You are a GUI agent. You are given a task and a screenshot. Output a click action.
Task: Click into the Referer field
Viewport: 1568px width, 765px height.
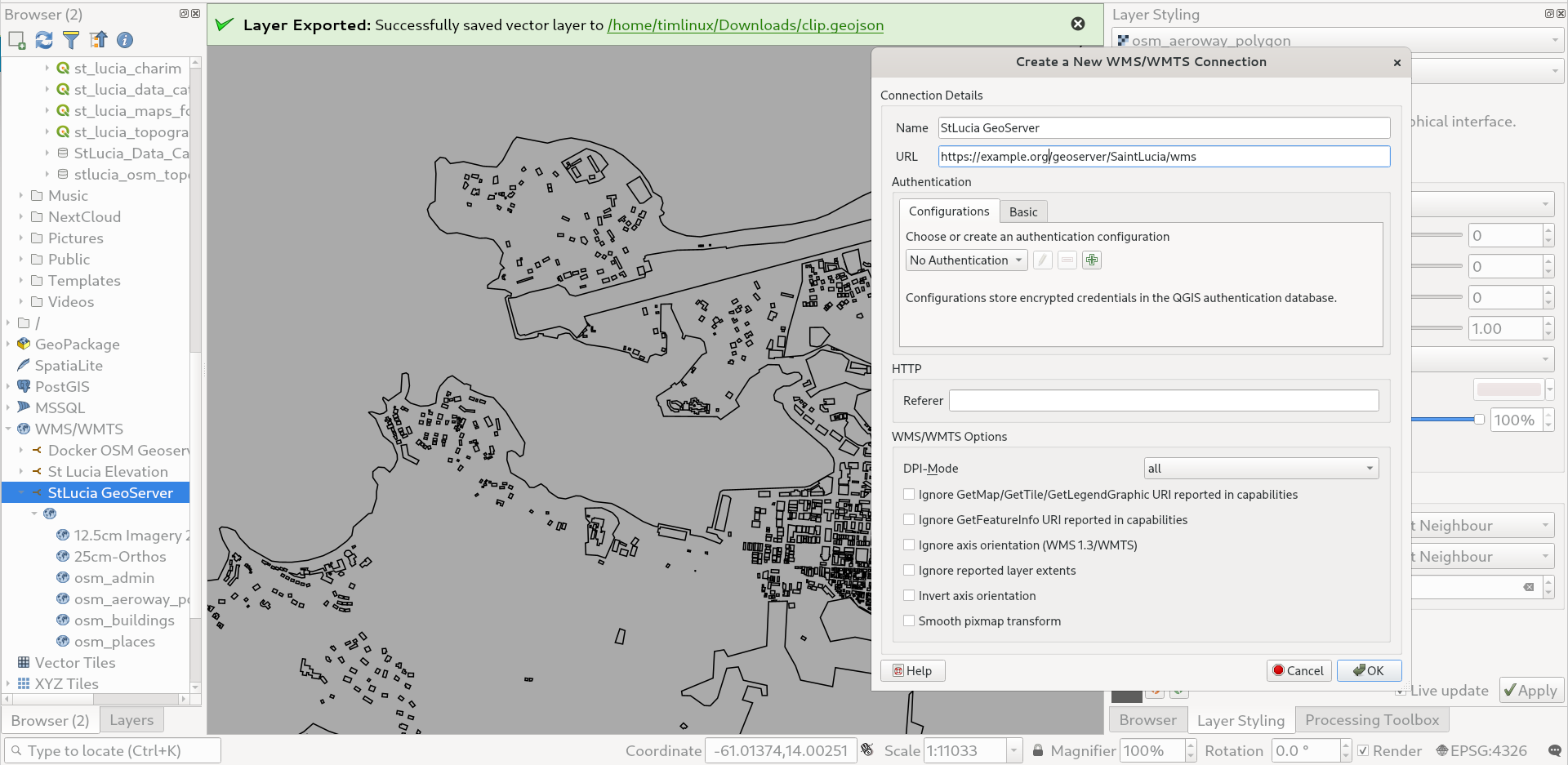click(x=1164, y=400)
